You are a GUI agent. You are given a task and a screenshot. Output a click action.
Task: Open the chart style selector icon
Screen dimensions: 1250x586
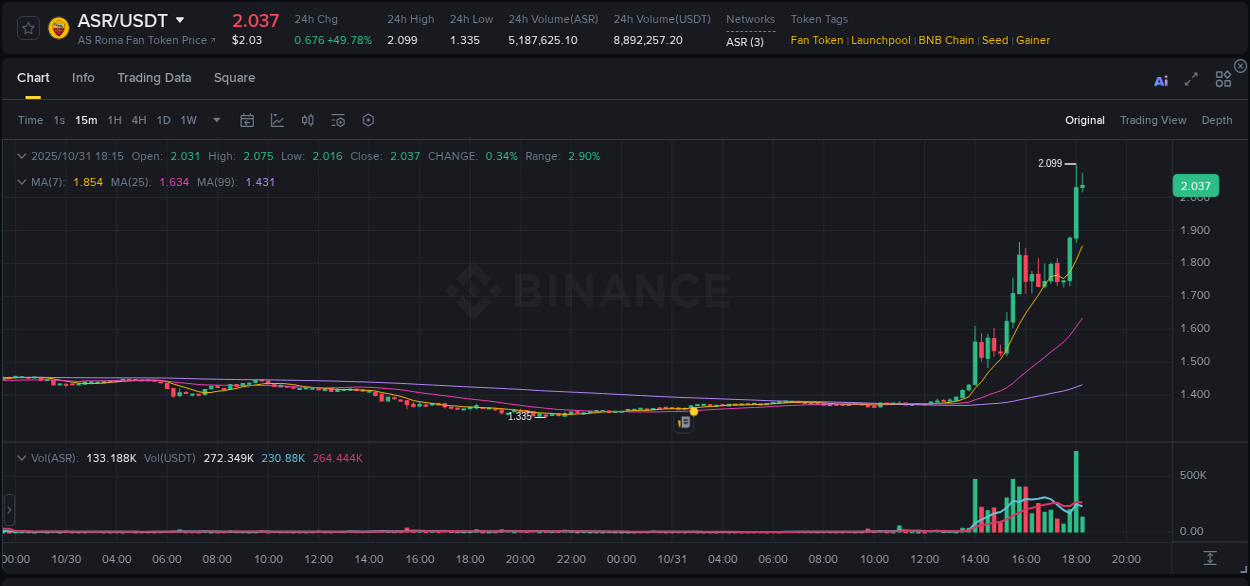point(277,120)
